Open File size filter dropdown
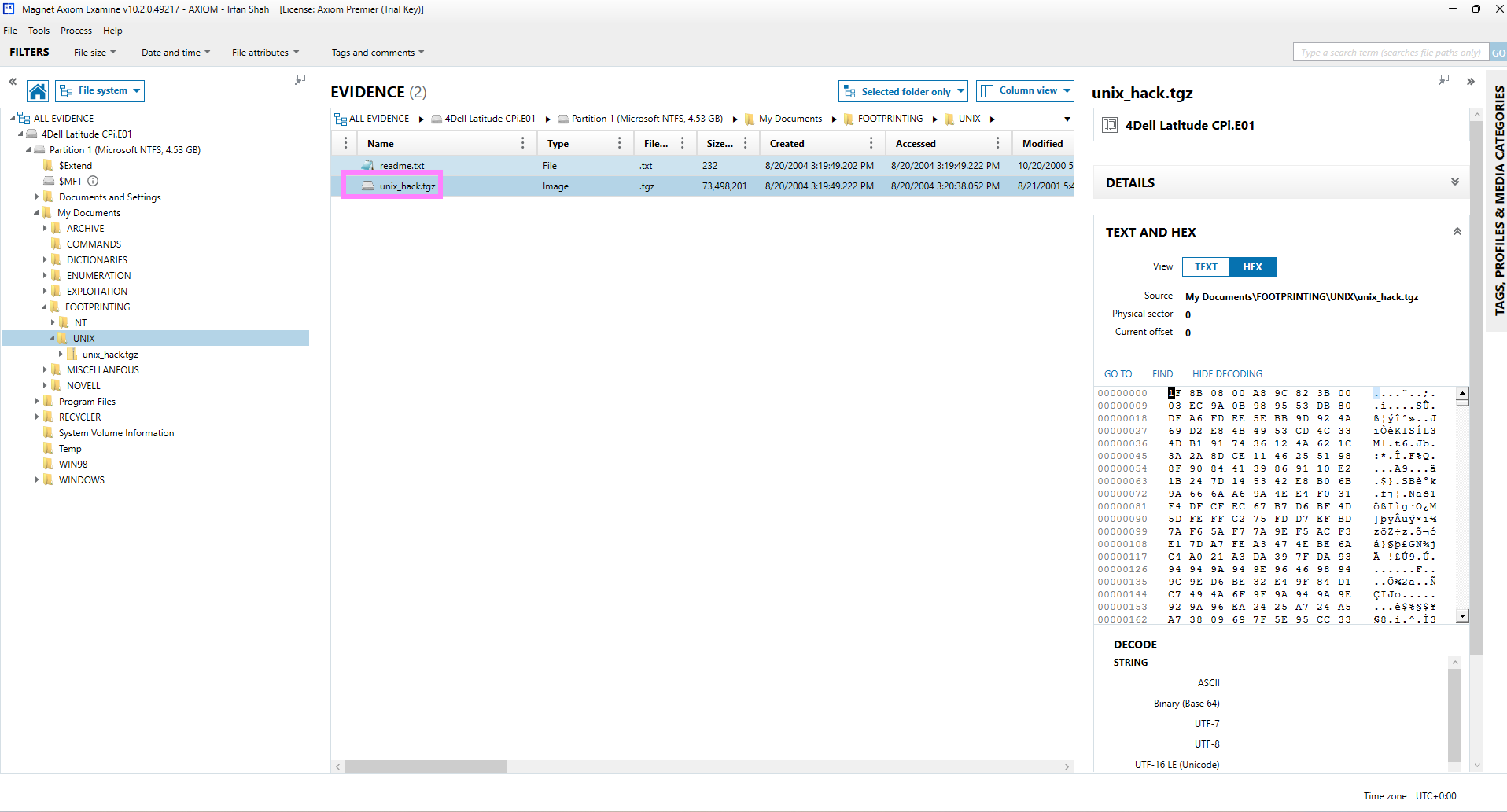Screen dimensions: 1507x812 94,53
